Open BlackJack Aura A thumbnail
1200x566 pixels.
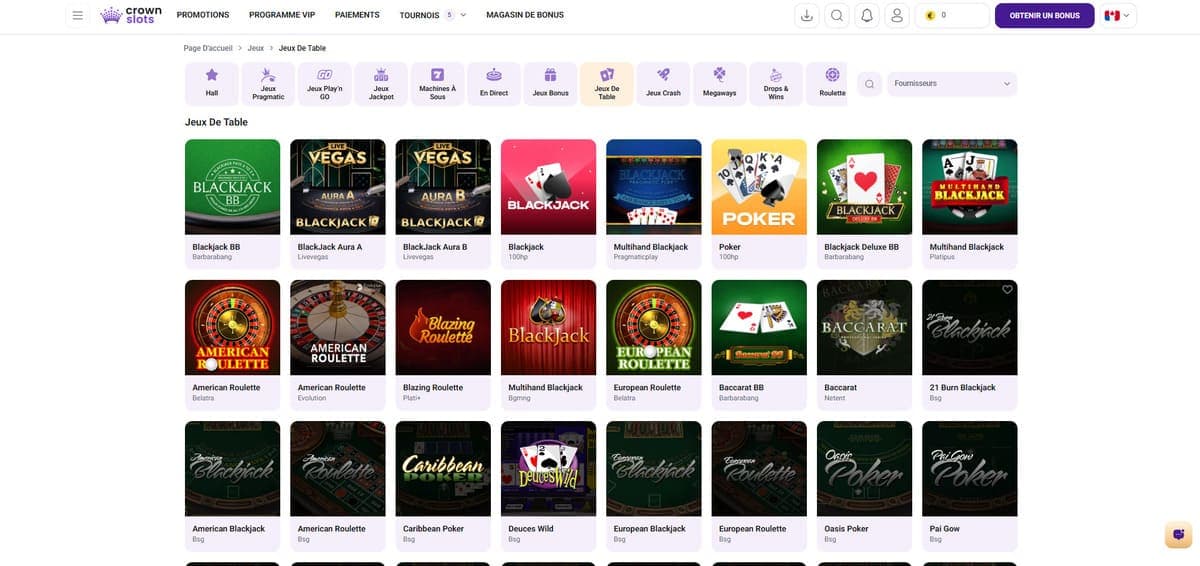pos(338,186)
